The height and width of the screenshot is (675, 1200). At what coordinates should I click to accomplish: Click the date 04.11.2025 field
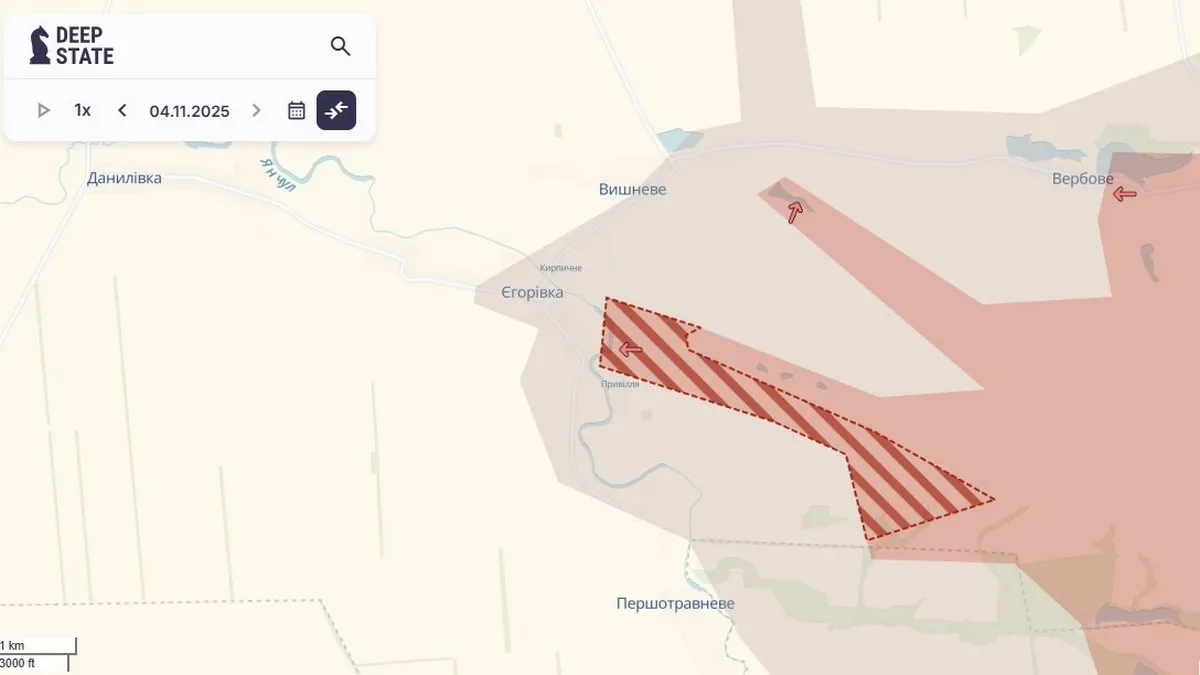point(189,111)
